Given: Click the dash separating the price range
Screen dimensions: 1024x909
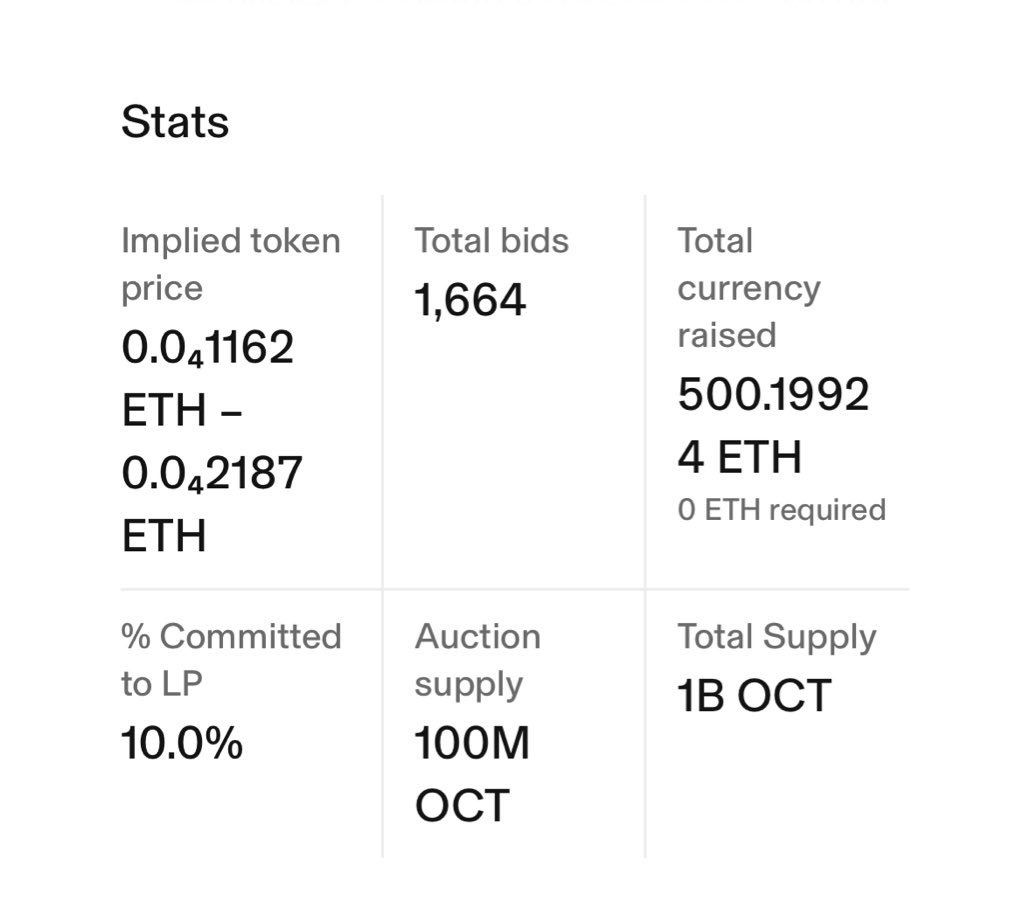Looking at the screenshot, I should click(231, 412).
